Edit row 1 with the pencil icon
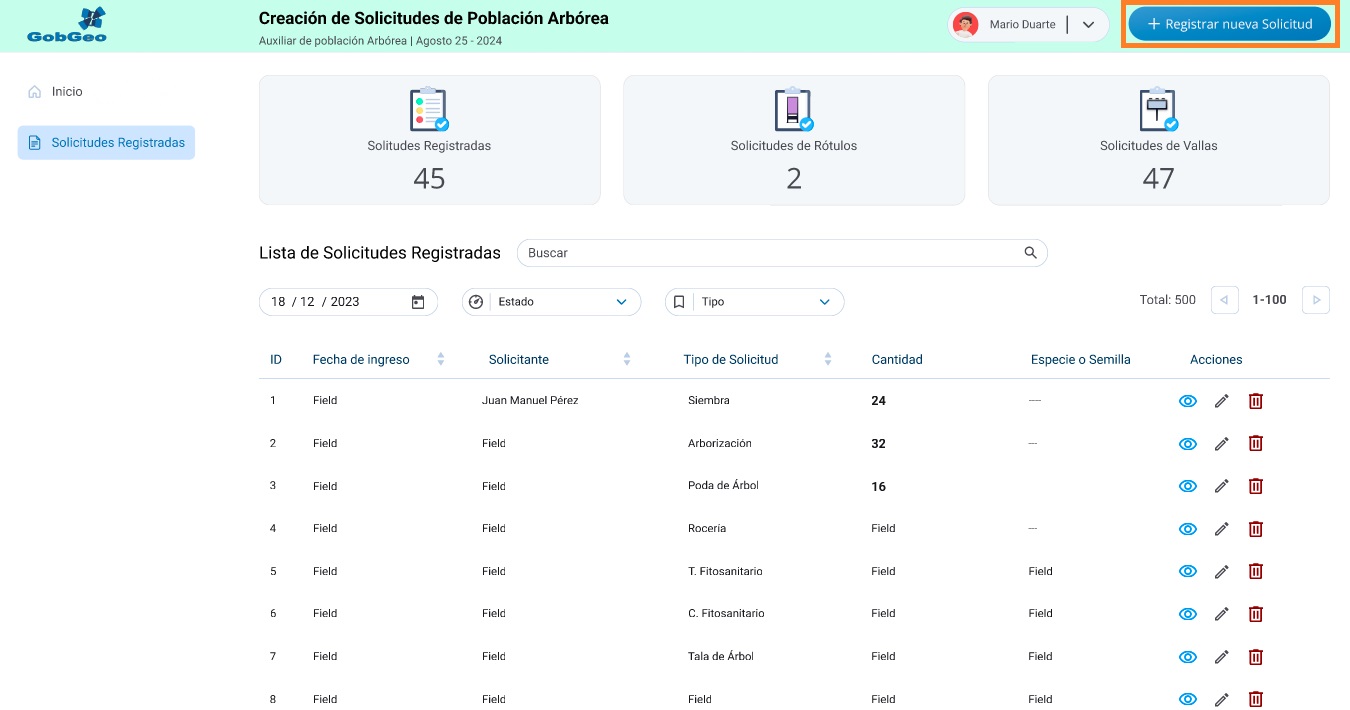Screen dimensions: 1350x710 1221,401
